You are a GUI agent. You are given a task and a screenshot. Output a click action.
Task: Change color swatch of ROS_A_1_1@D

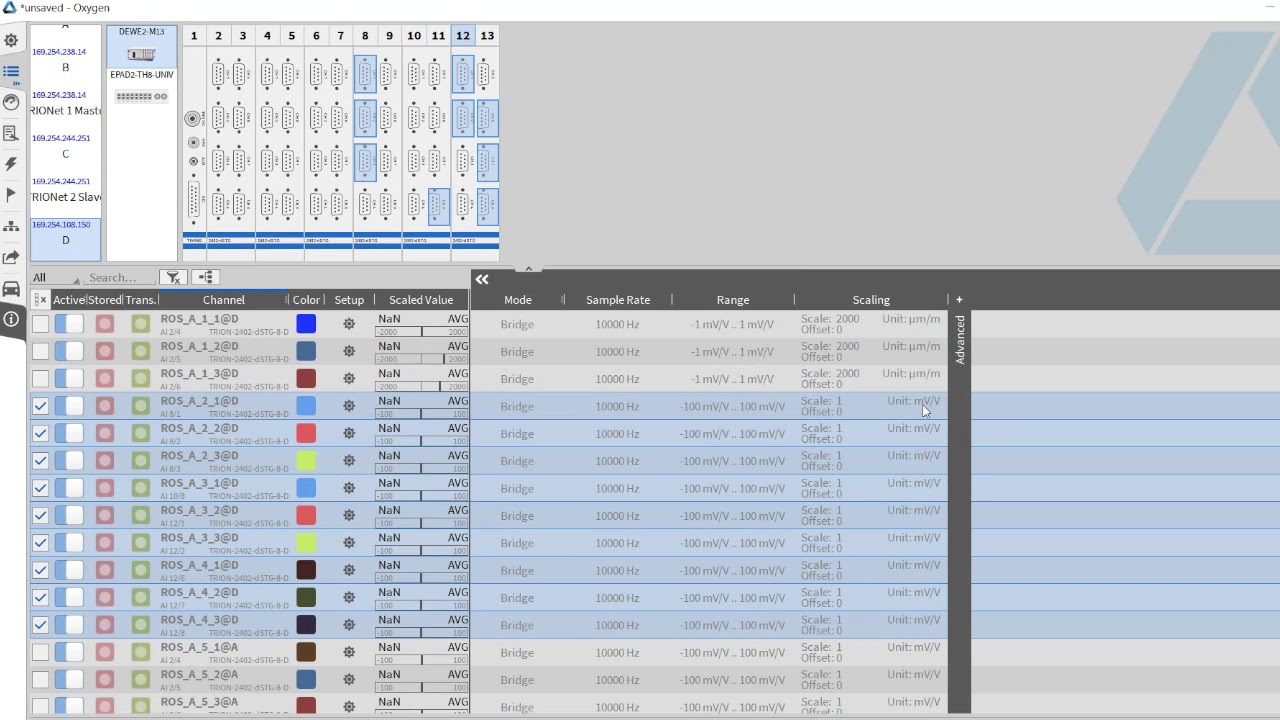tap(306, 324)
